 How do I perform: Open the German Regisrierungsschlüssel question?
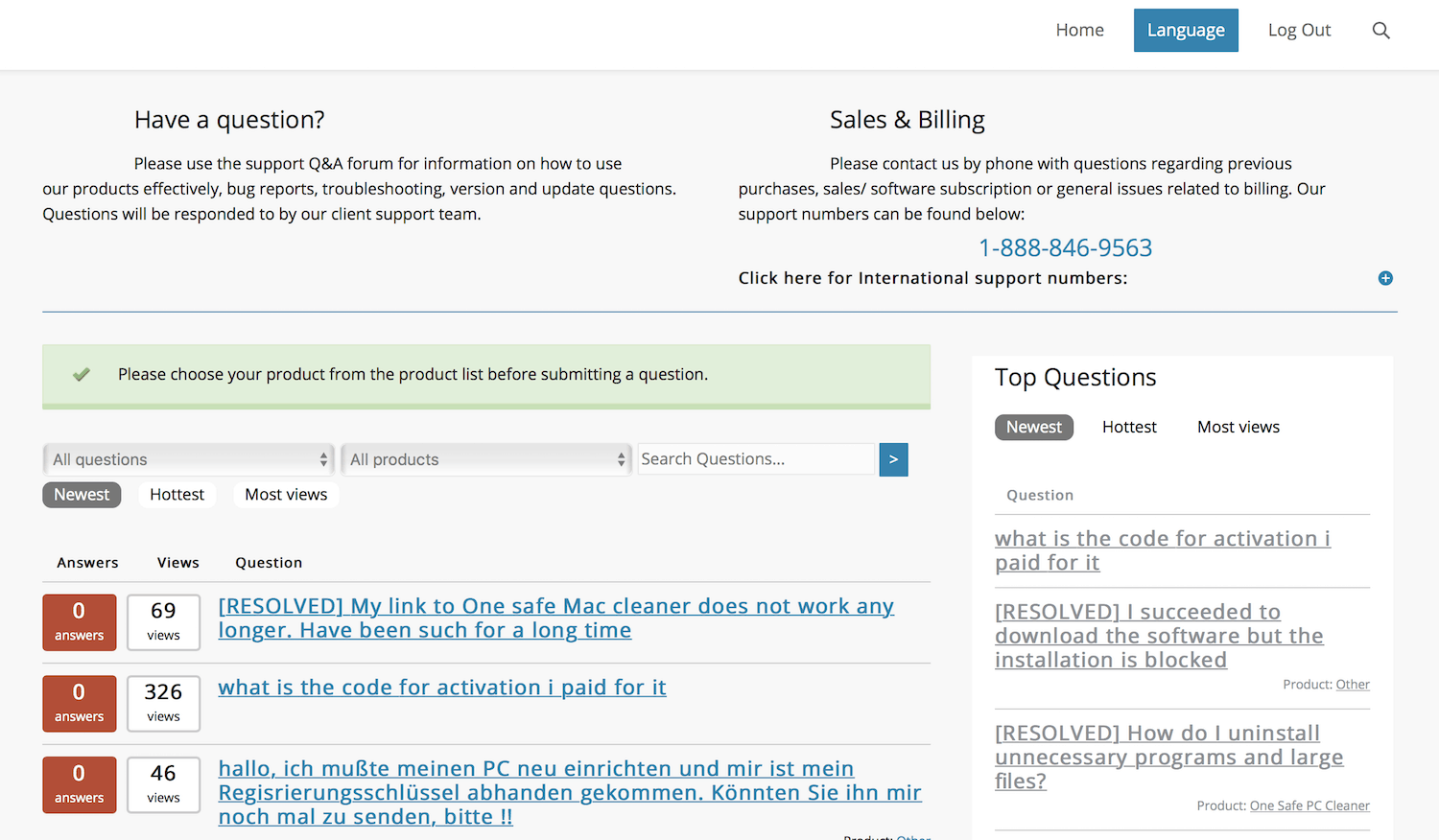(x=569, y=792)
